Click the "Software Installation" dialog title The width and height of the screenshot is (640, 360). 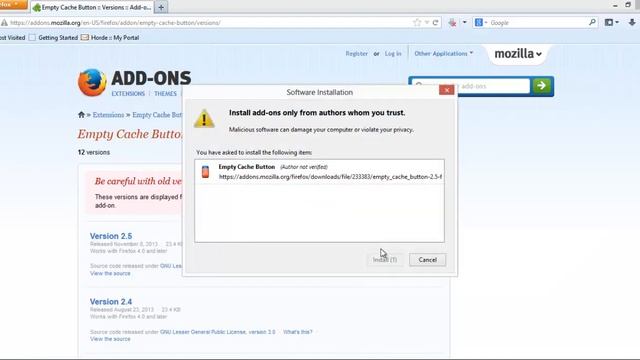tap(320, 92)
